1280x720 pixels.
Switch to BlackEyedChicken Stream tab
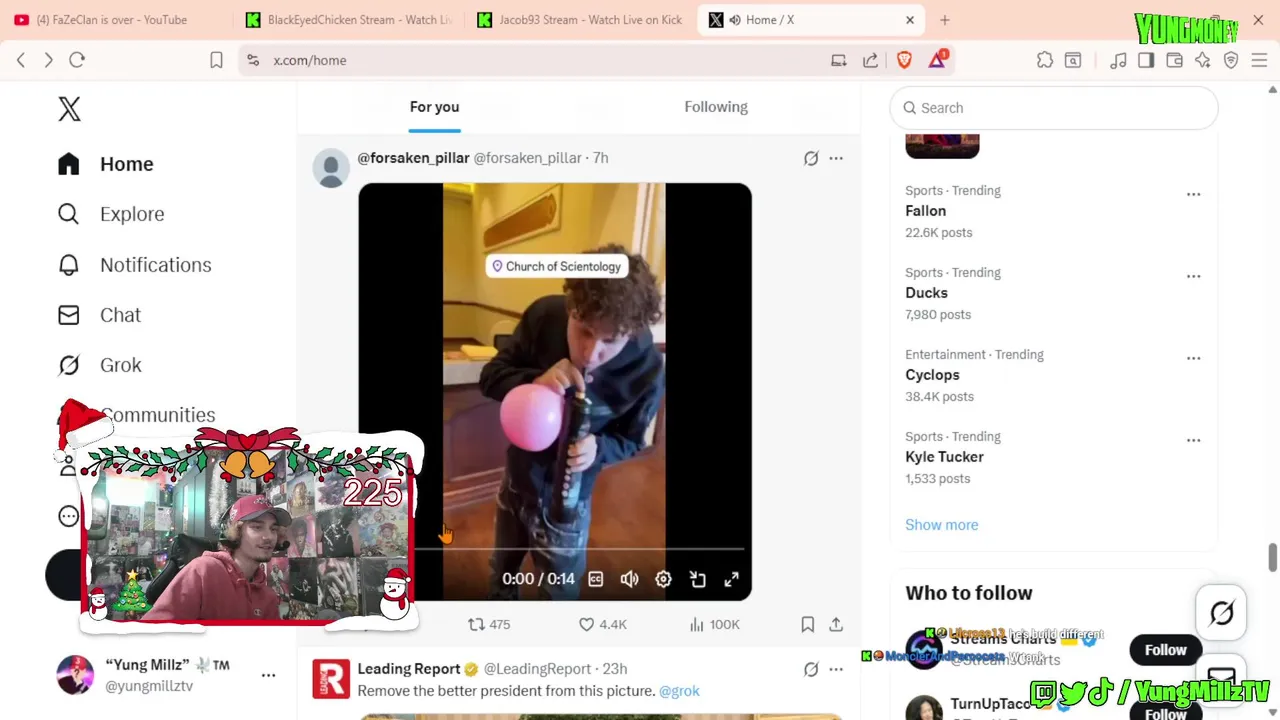pyautogui.click(x=350, y=20)
